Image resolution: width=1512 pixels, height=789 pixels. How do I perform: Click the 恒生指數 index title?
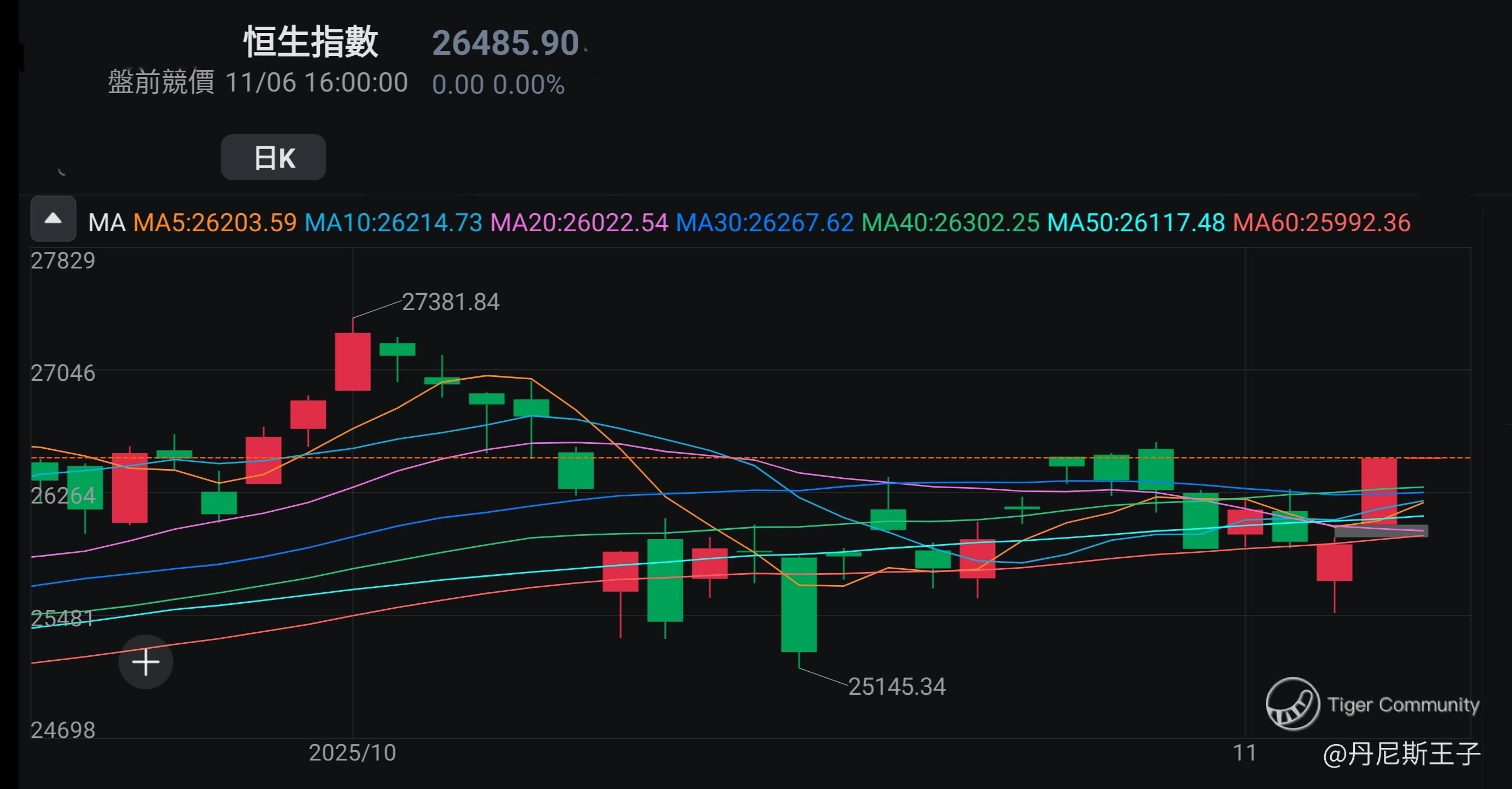[x=311, y=42]
